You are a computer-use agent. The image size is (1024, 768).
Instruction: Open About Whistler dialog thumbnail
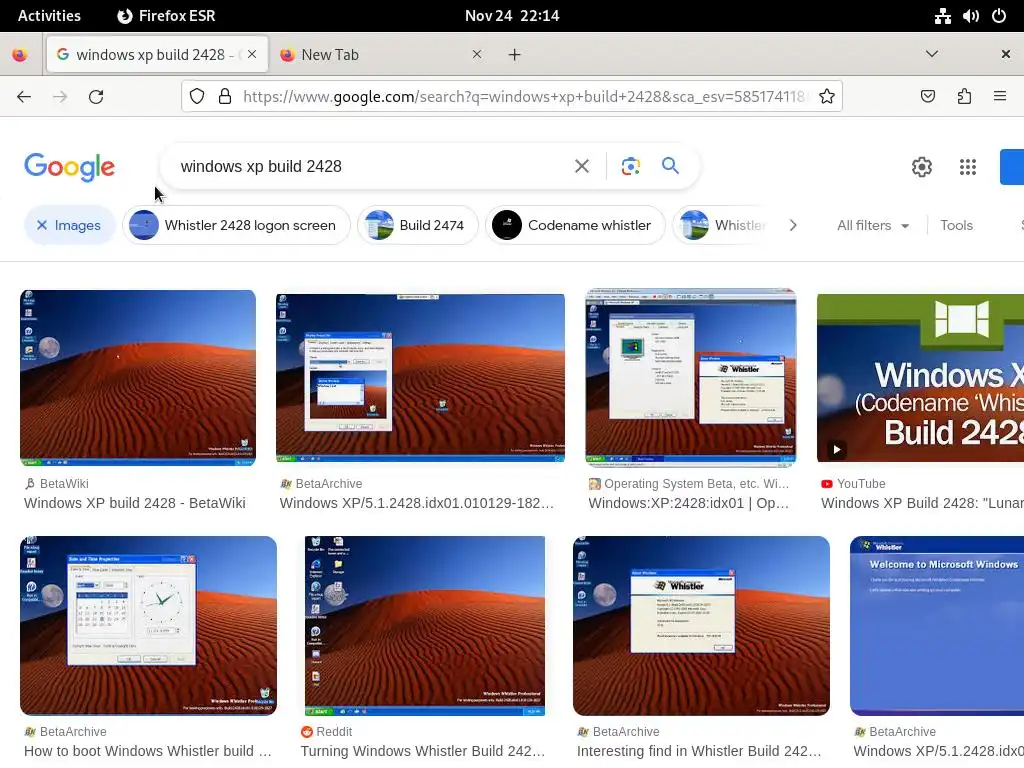click(x=701, y=626)
